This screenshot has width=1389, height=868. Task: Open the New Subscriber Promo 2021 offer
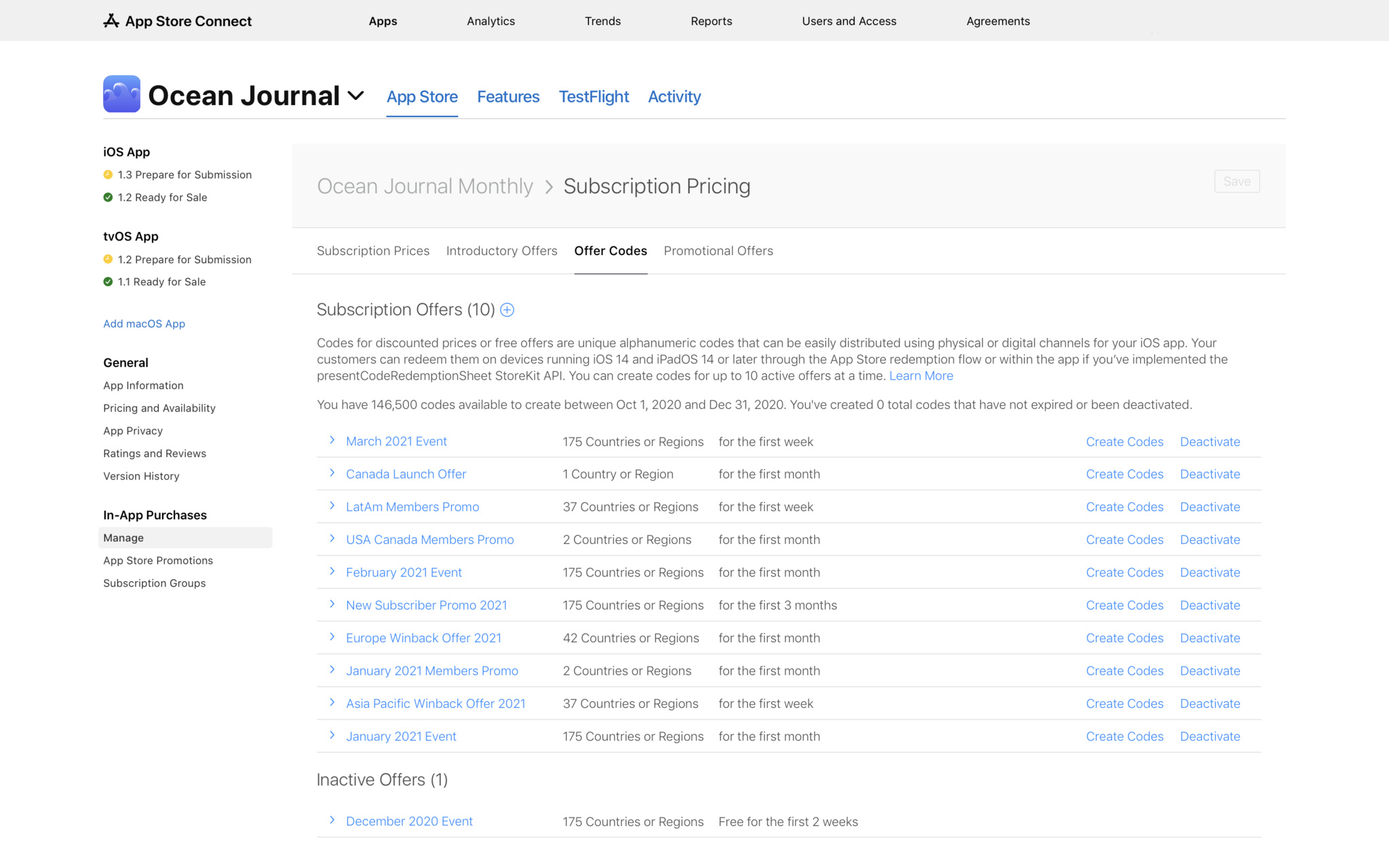click(427, 605)
